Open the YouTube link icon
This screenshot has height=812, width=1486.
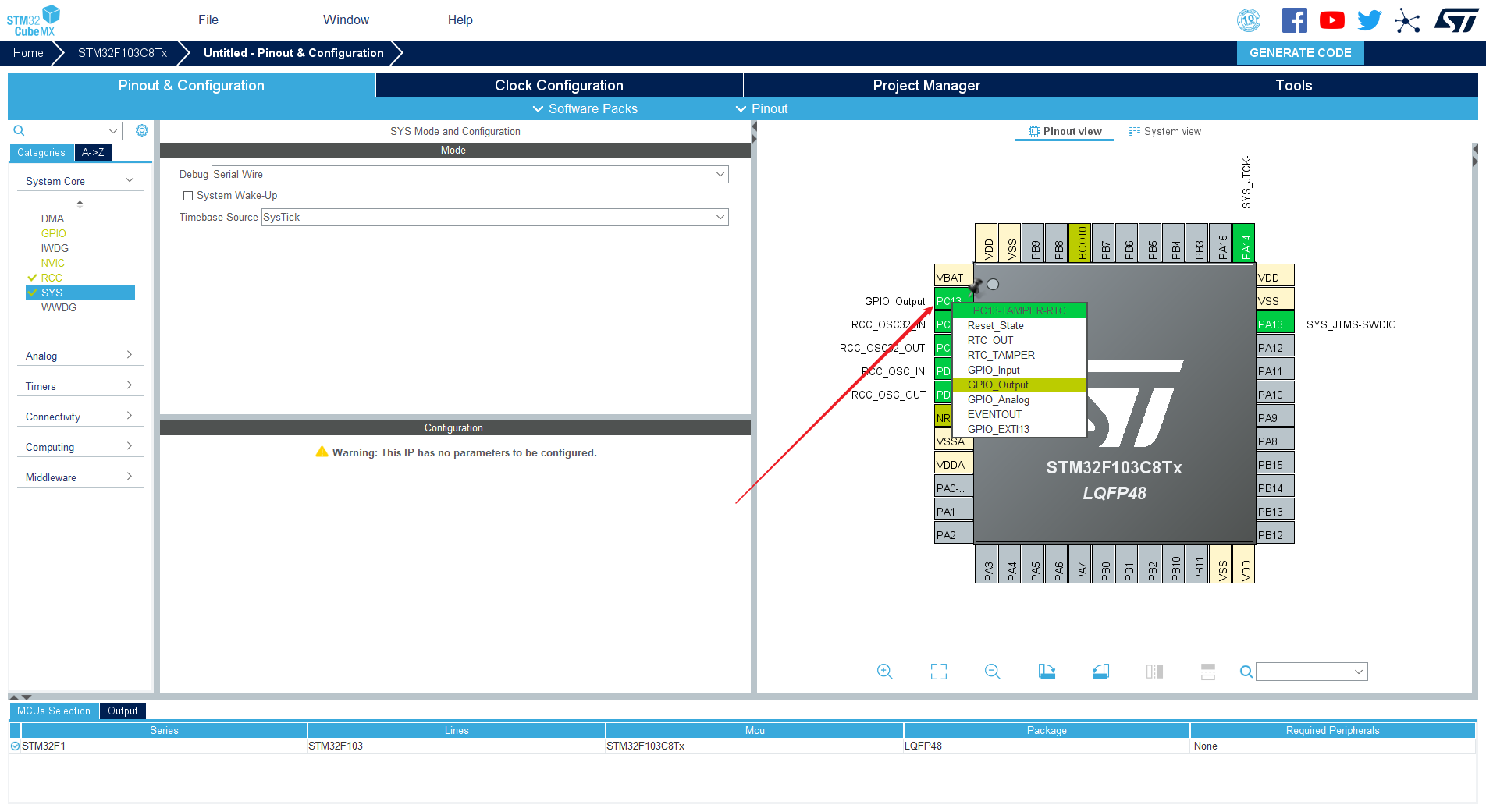tap(1331, 20)
